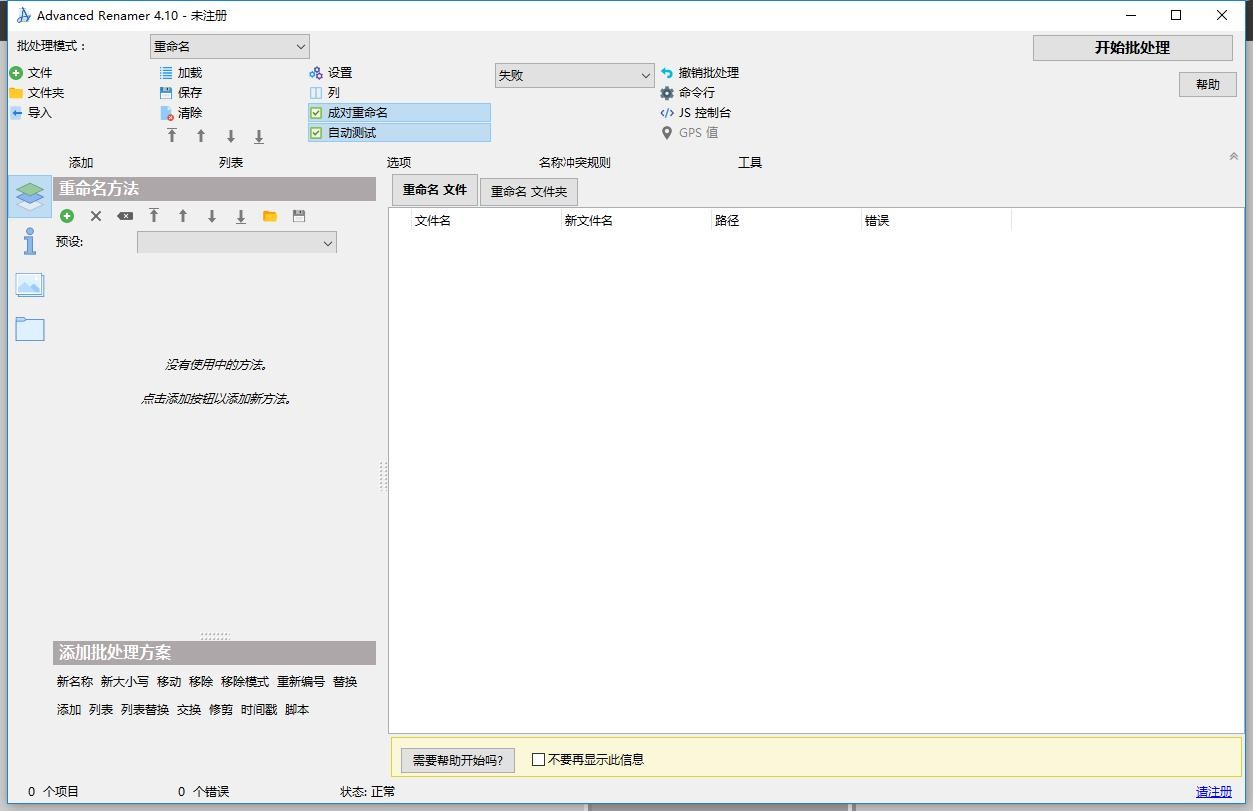Click the green add method icon
The image size is (1253, 811).
coord(67,216)
